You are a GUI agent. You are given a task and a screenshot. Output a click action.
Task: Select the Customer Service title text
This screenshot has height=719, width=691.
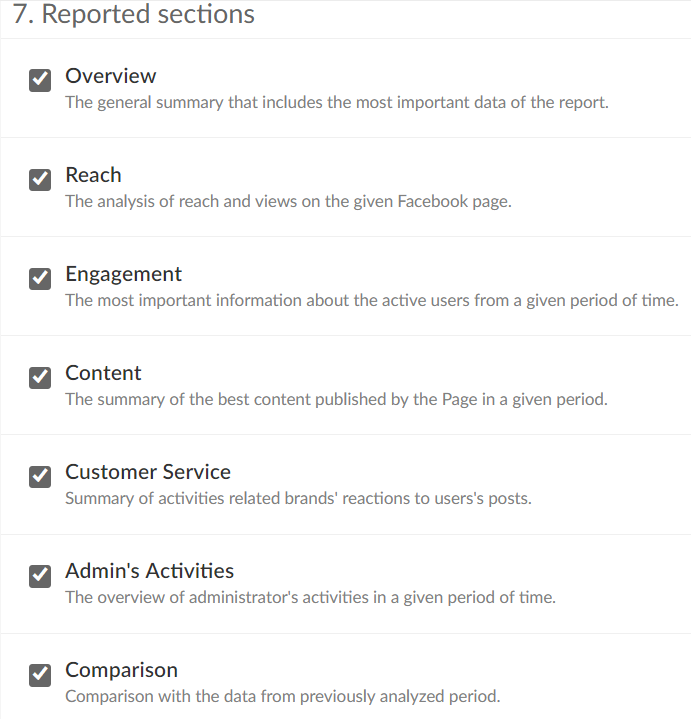point(148,472)
